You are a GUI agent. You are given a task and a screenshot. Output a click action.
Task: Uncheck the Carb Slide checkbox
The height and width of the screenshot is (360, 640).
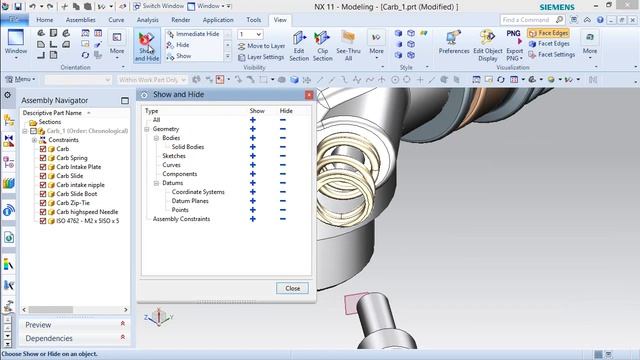[43, 176]
